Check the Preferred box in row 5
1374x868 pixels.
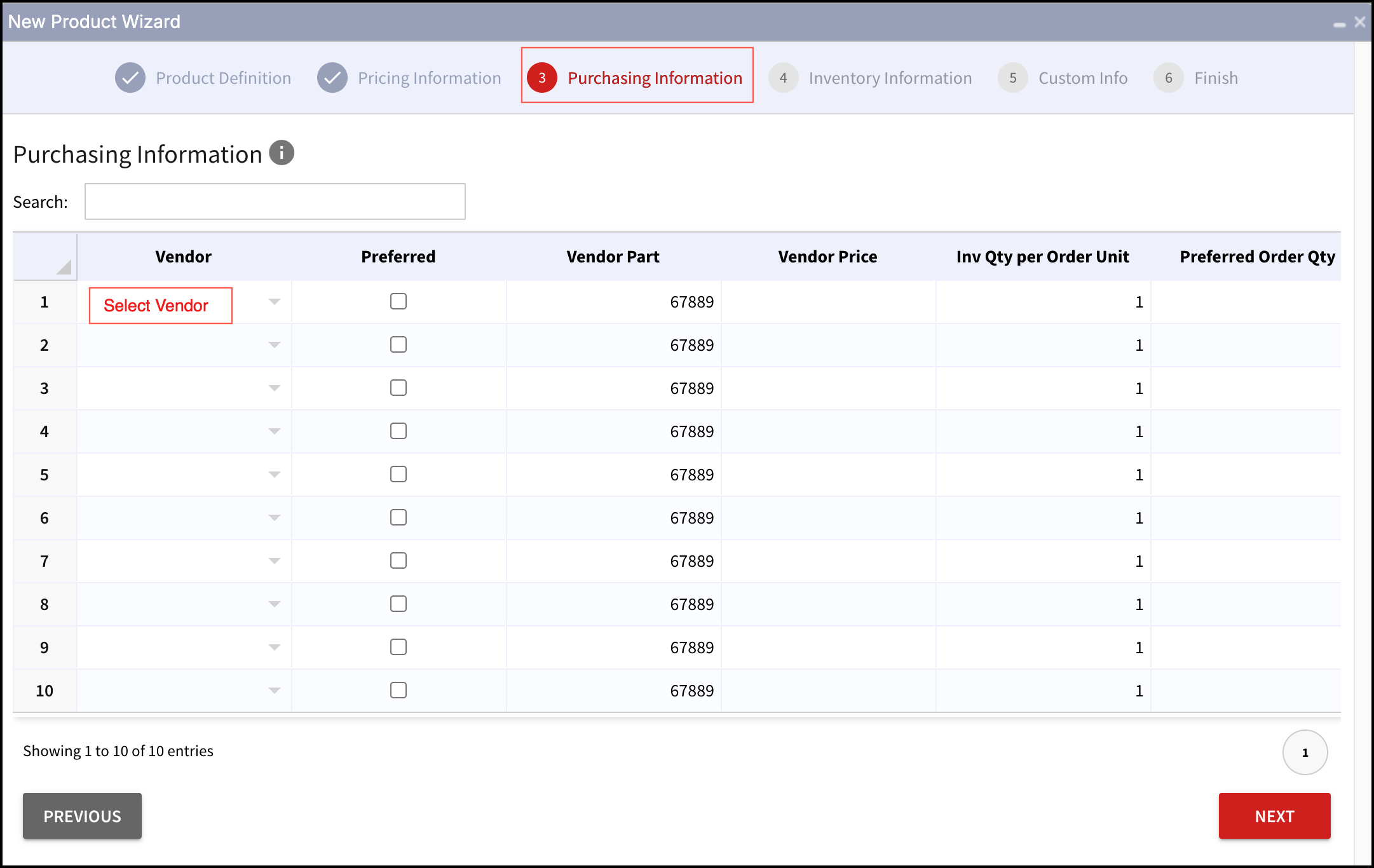398,474
